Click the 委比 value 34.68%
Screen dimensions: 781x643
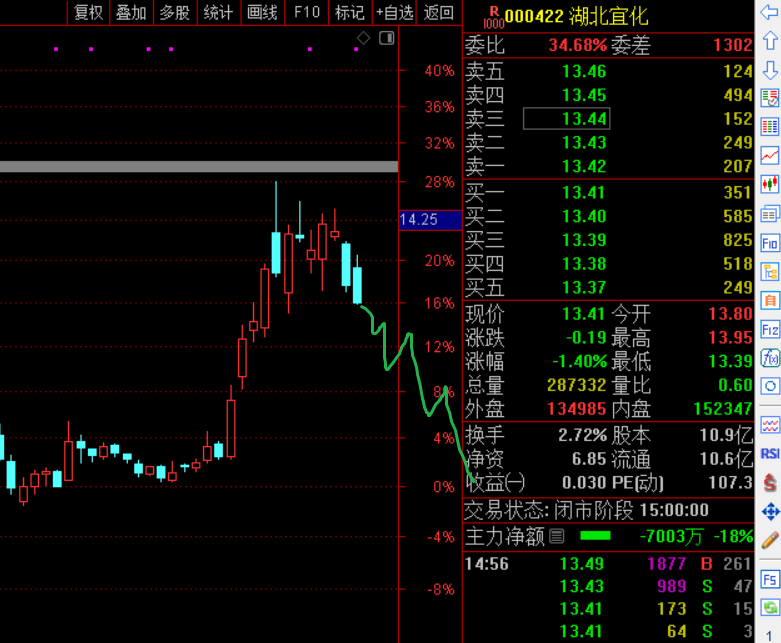coord(578,45)
